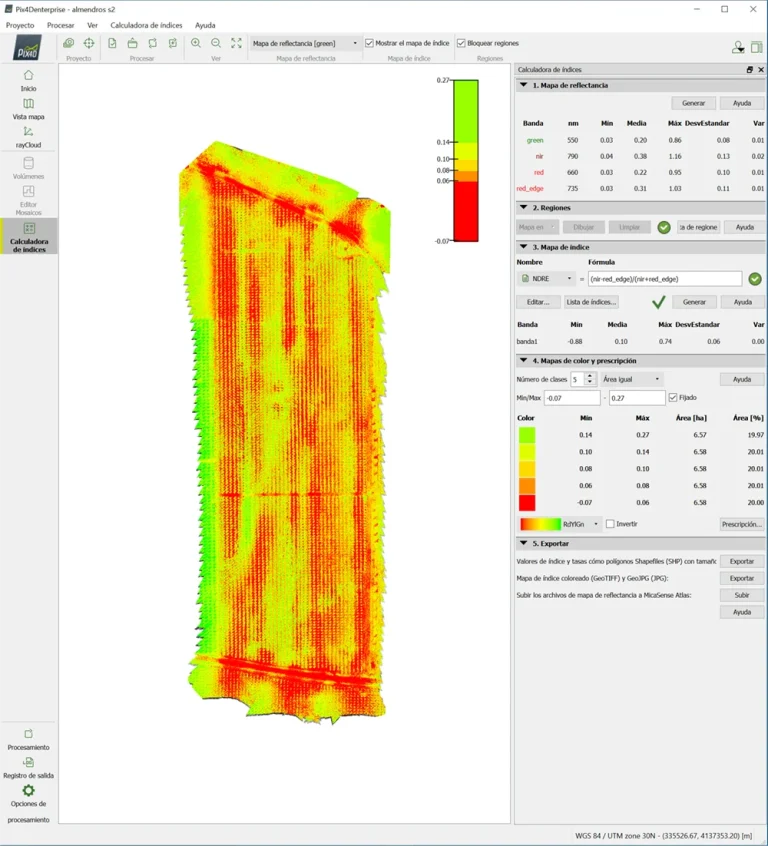This screenshot has height=846, width=768.
Task: Click Generar in Mapa de índice section
Action: (694, 302)
